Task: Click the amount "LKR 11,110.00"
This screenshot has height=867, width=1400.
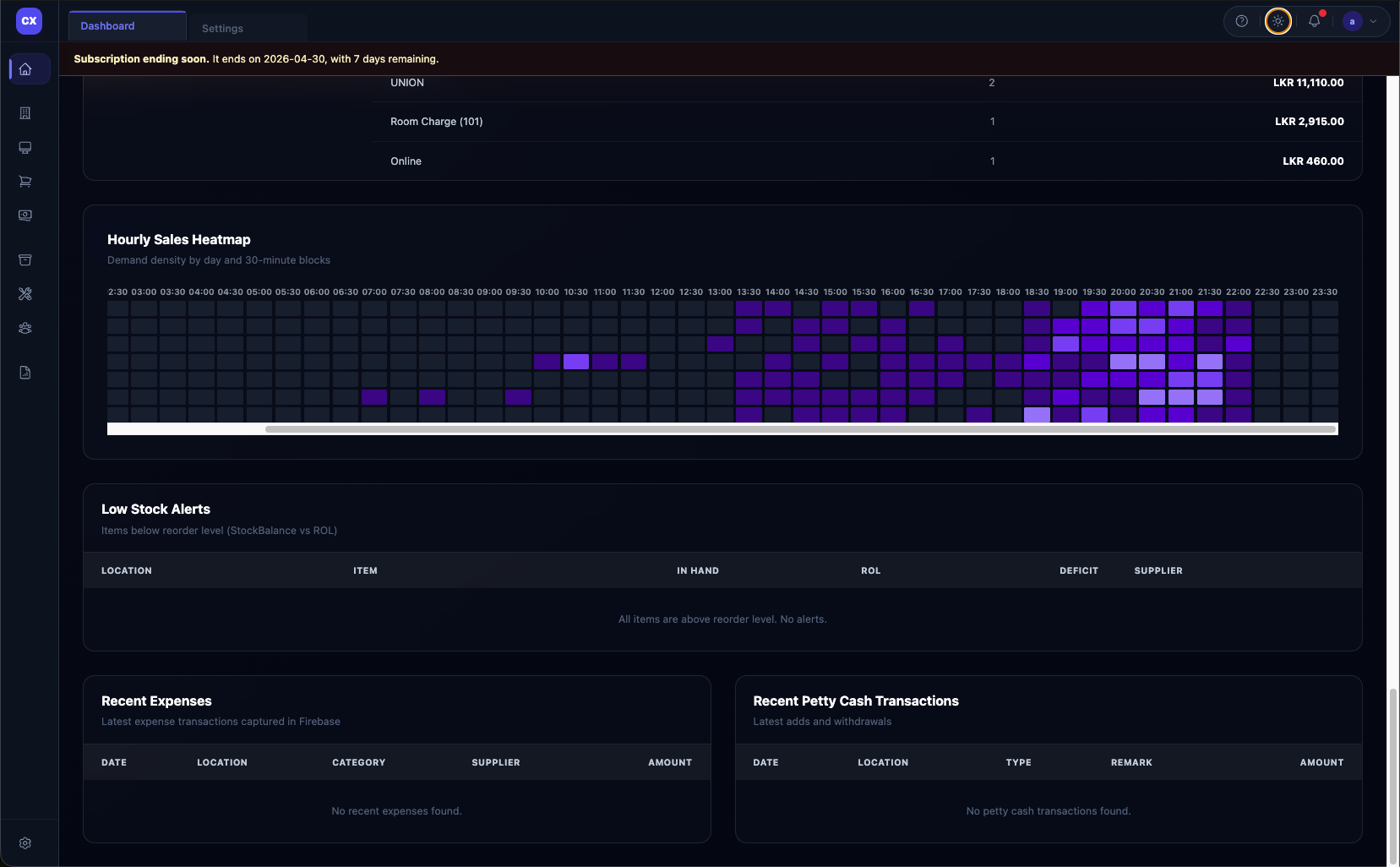Action: coord(1308,83)
